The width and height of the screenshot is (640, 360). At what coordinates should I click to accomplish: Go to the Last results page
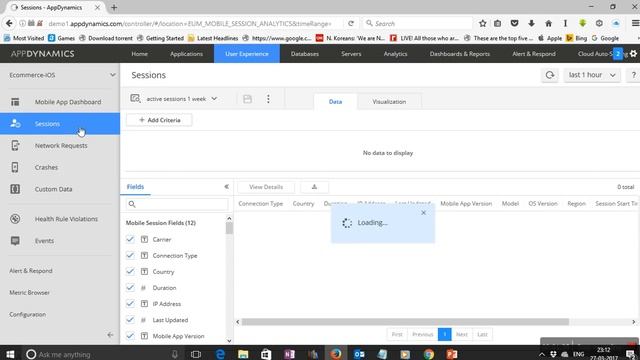[482, 334]
